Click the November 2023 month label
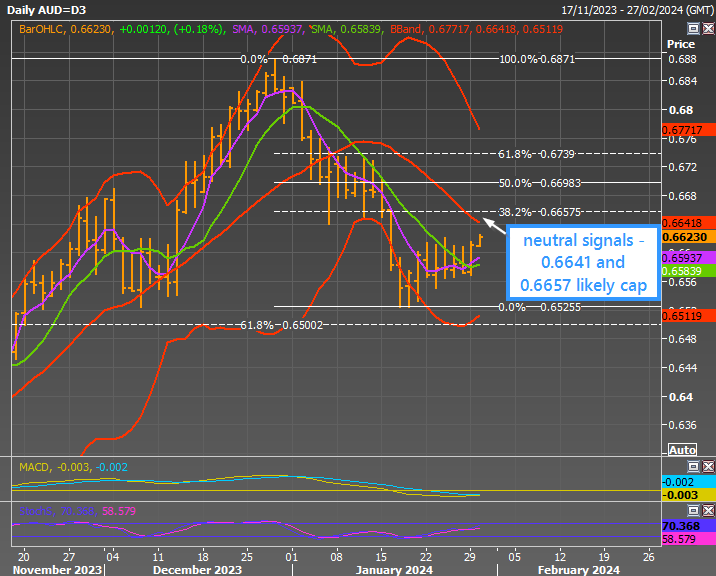The height and width of the screenshot is (576, 716). coord(57,570)
